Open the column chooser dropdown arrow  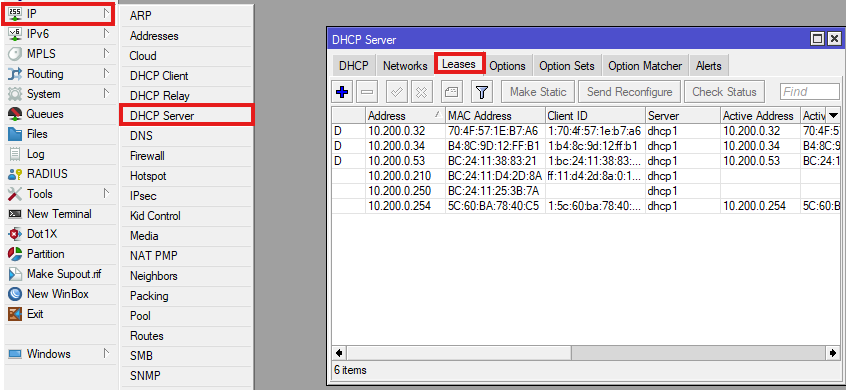834,115
